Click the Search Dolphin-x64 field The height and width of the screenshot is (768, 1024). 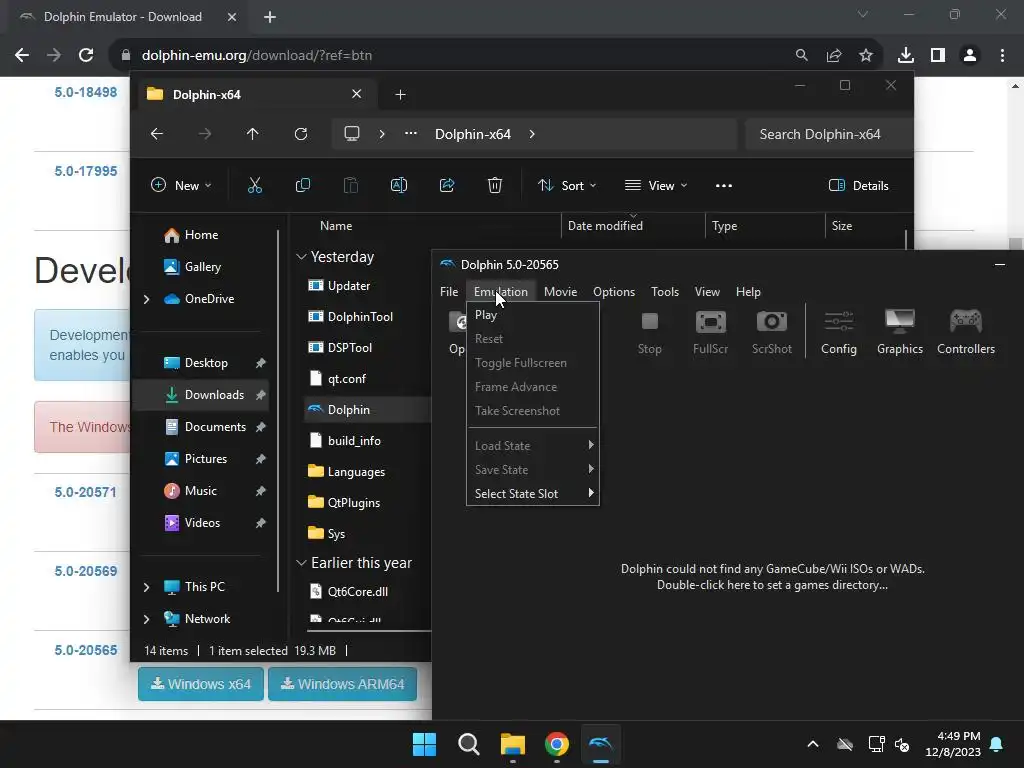tap(828, 134)
